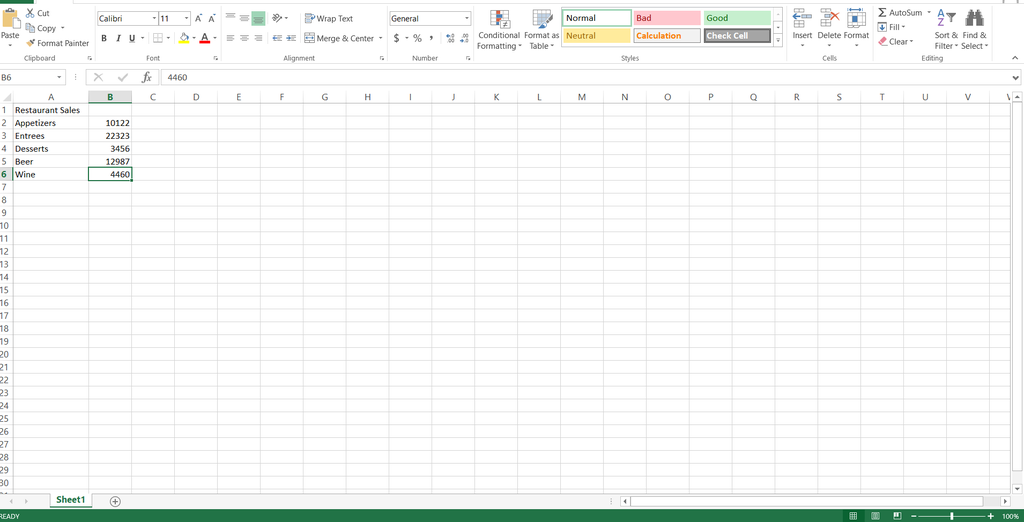
Task: Apply percent style
Action: point(417,39)
